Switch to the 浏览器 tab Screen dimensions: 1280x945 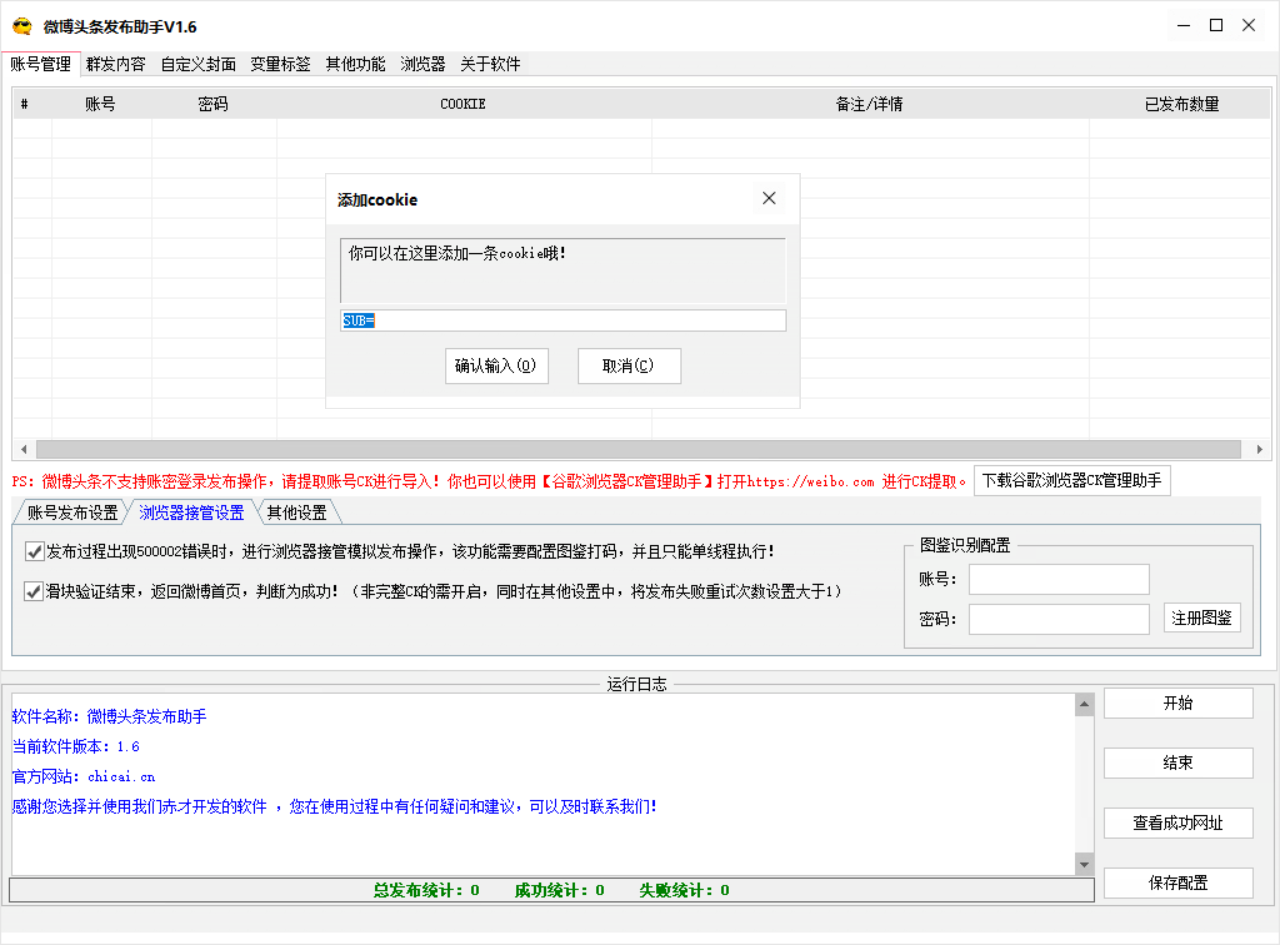[x=423, y=64]
